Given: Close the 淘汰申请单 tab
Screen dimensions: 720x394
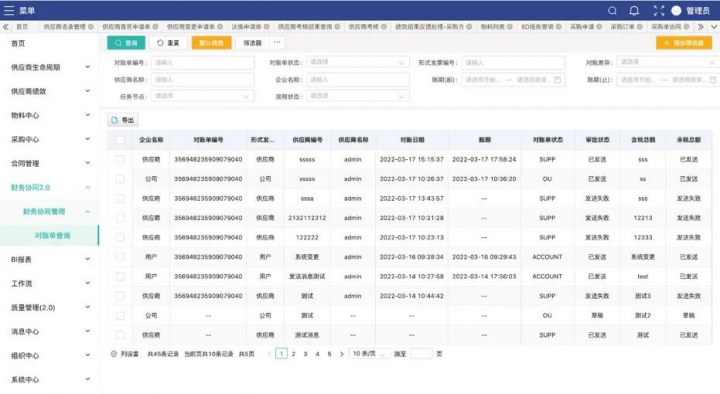Looking at the screenshot, I should [x=267, y=27].
